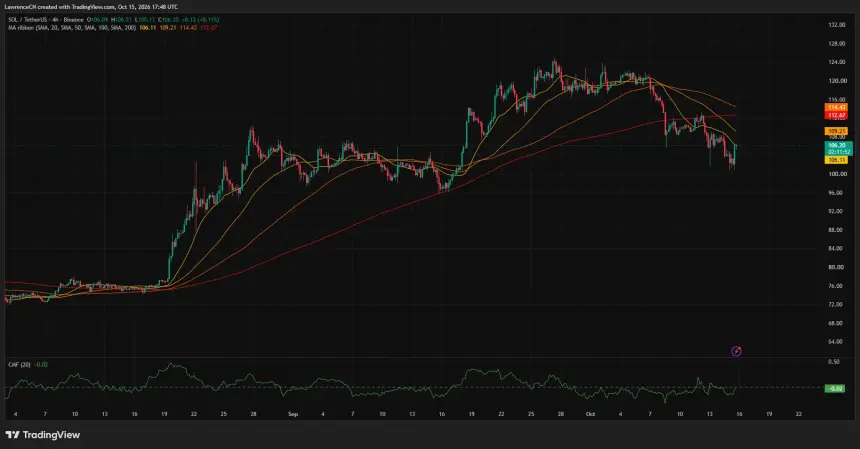Viewport: 860px width, 449px height.
Task: Click the TradingView logo at bottom left
Action: [43, 435]
